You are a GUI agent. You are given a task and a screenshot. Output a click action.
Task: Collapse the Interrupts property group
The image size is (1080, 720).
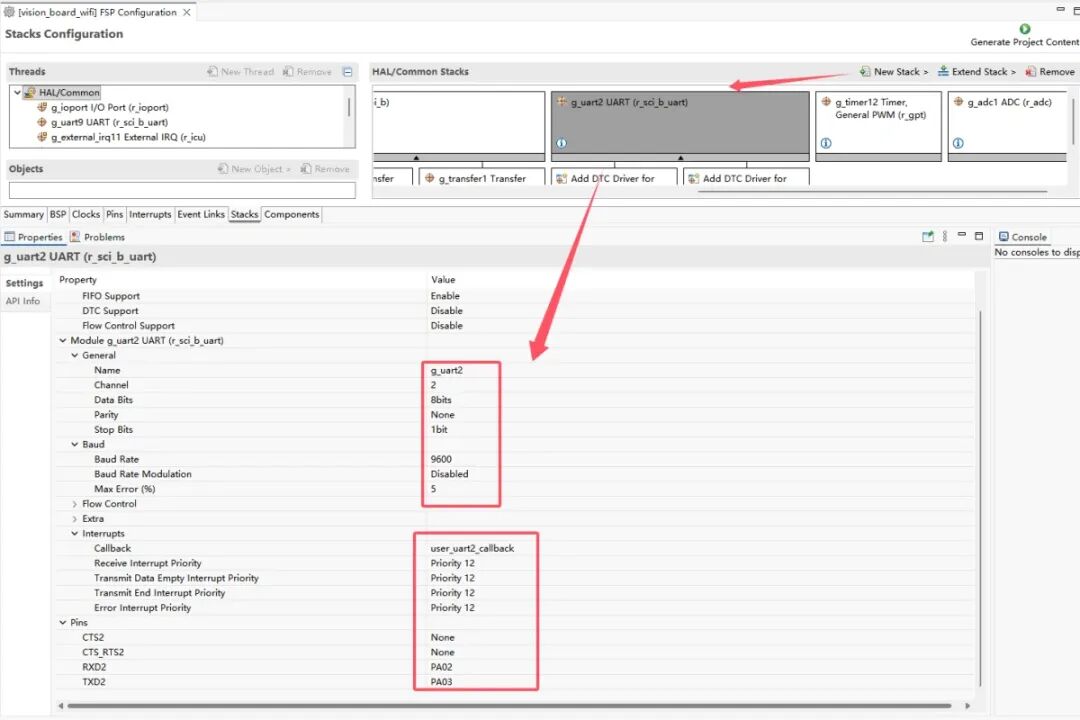coord(74,533)
